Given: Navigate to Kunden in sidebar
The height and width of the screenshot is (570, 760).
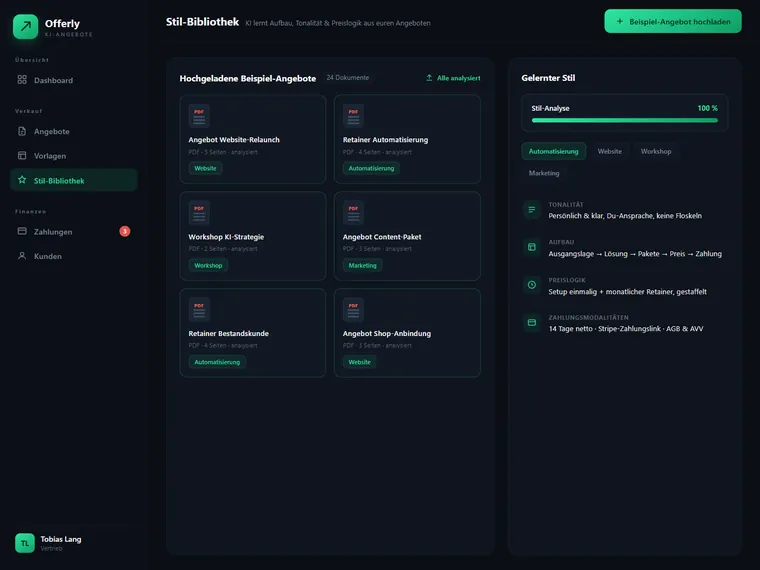Looking at the screenshot, I should pyautogui.click(x=74, y=256).
